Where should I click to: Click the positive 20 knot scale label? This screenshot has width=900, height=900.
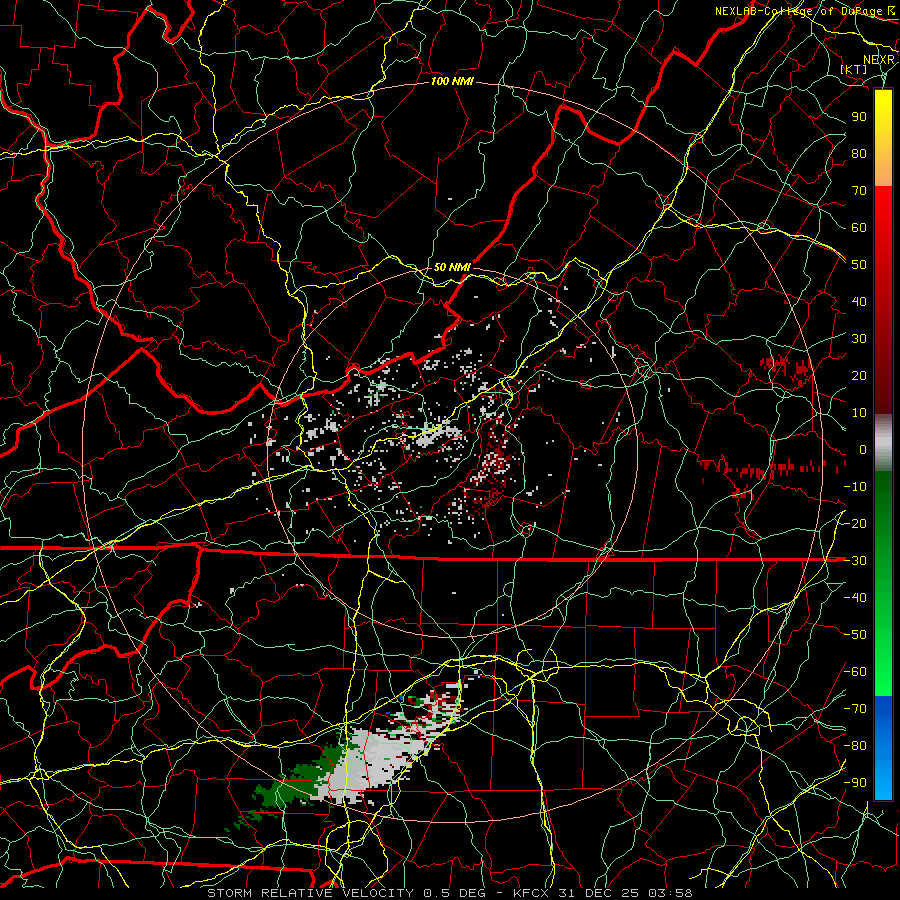859,375
